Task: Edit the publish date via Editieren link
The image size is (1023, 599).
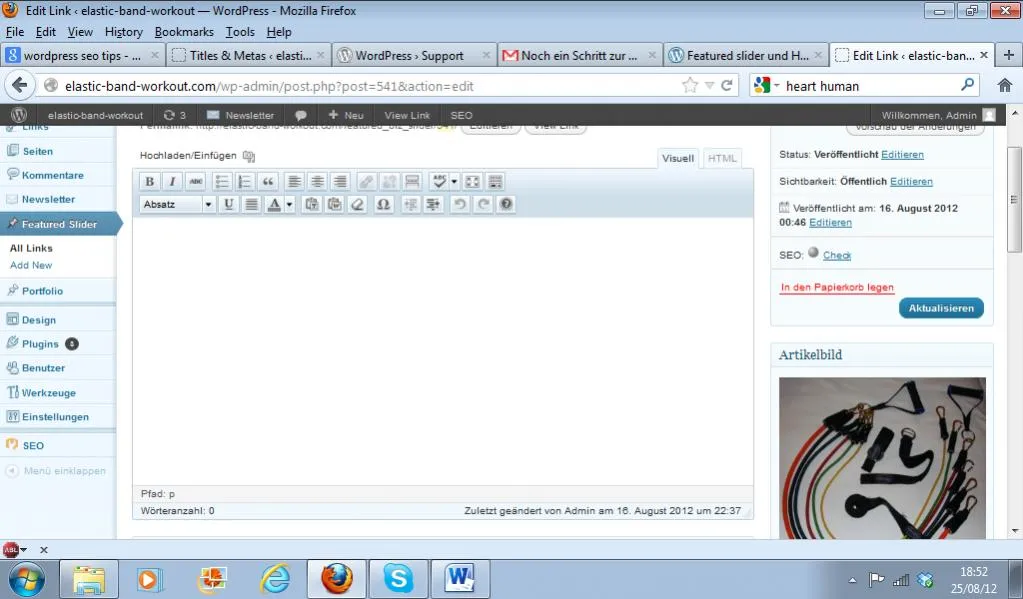Action: 830,223
